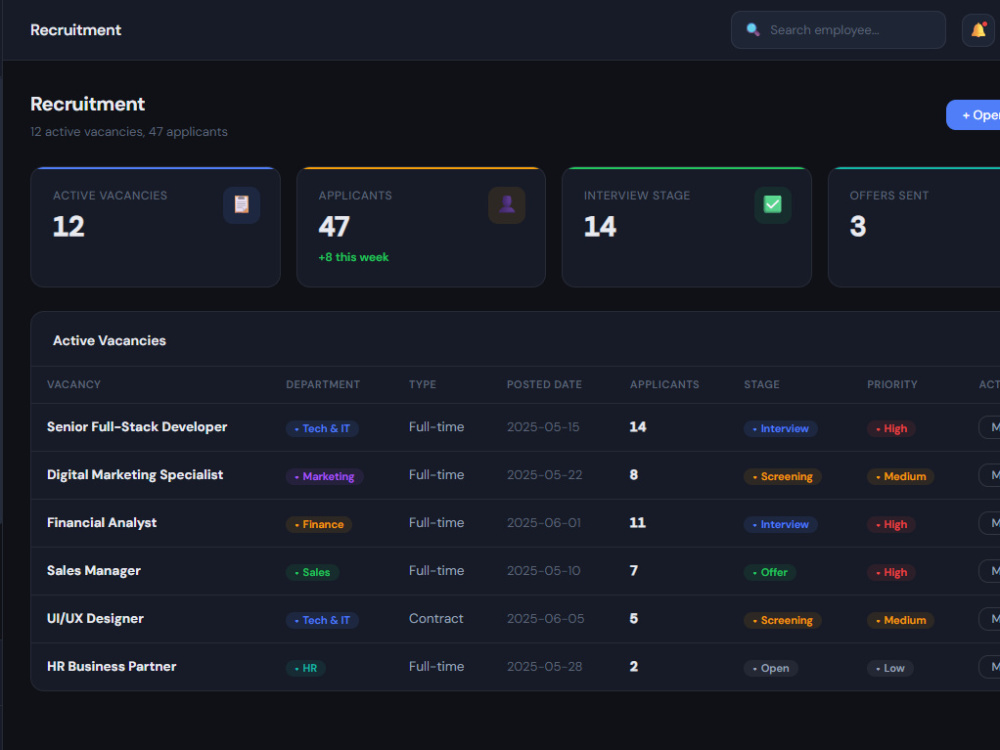Click Screening badge for UI/UX Designer
The height and width of the screenshot is (750, 1000).
[783, 620]
